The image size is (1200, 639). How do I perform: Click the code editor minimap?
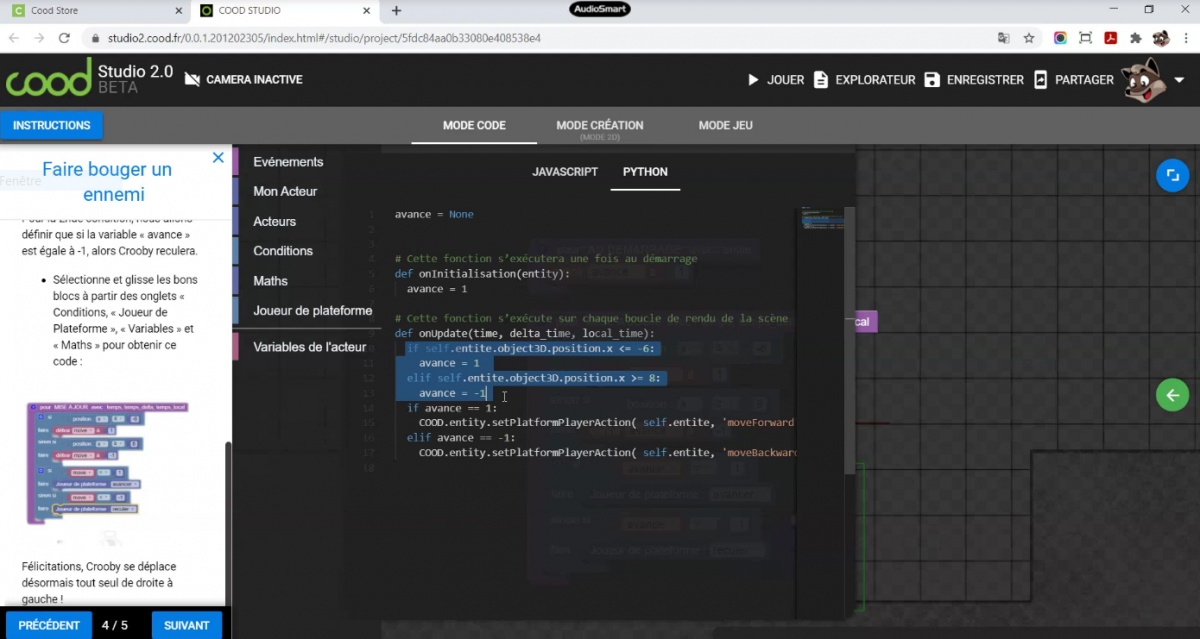(x=820, y=222)
